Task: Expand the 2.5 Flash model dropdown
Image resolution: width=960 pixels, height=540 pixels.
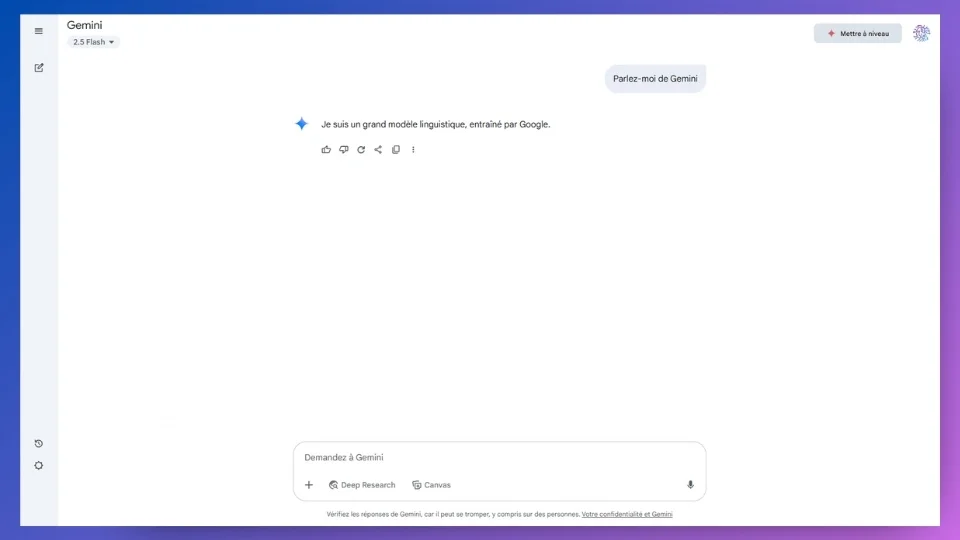Action: click(x=93, y=42)
